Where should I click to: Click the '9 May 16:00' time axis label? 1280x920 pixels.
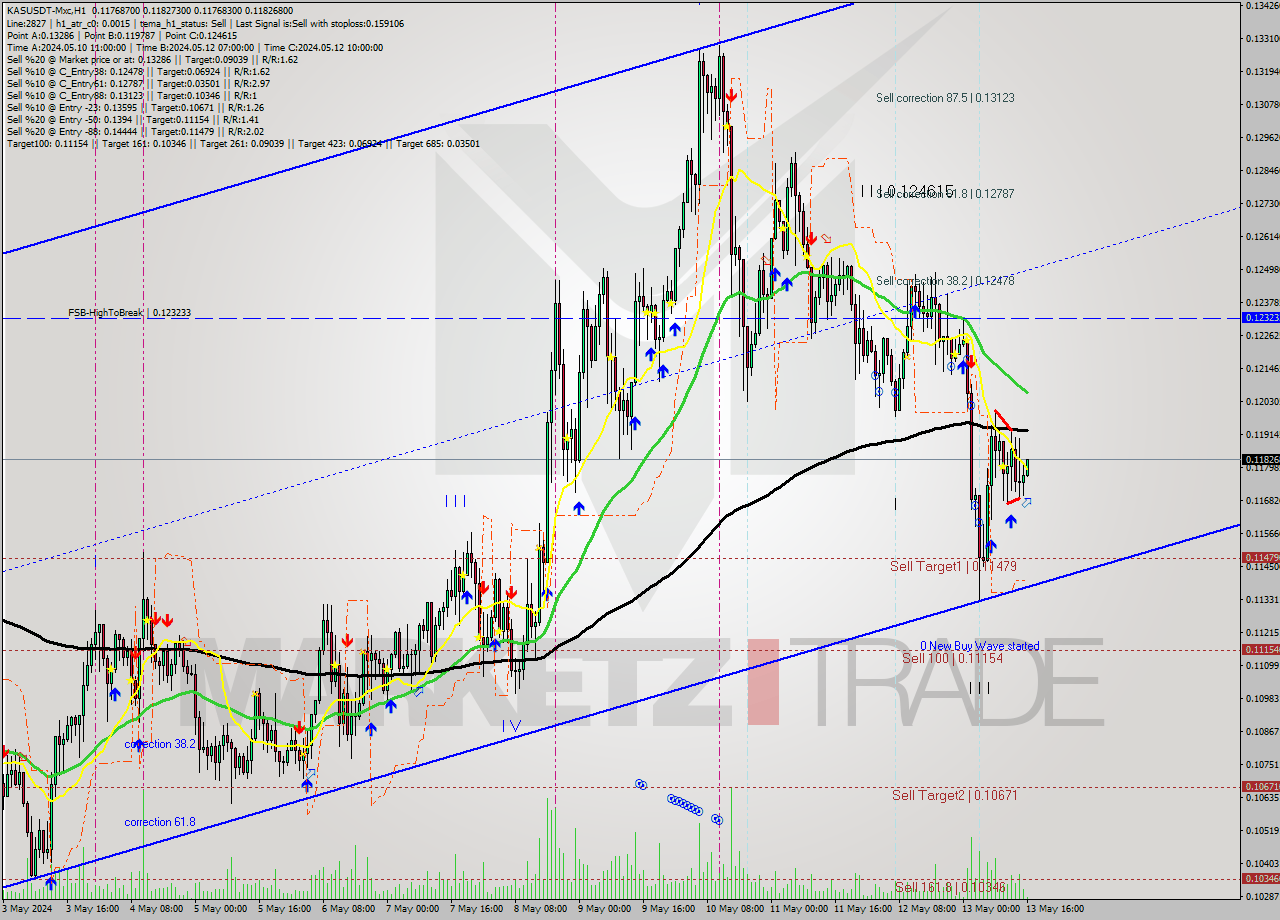point(669,909)
